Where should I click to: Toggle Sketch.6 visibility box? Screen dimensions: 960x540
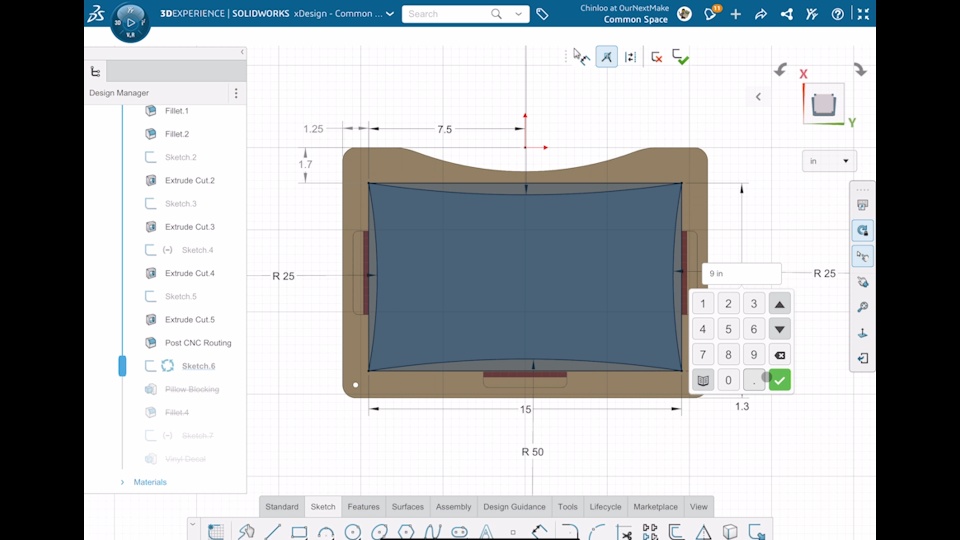[151, 366]
